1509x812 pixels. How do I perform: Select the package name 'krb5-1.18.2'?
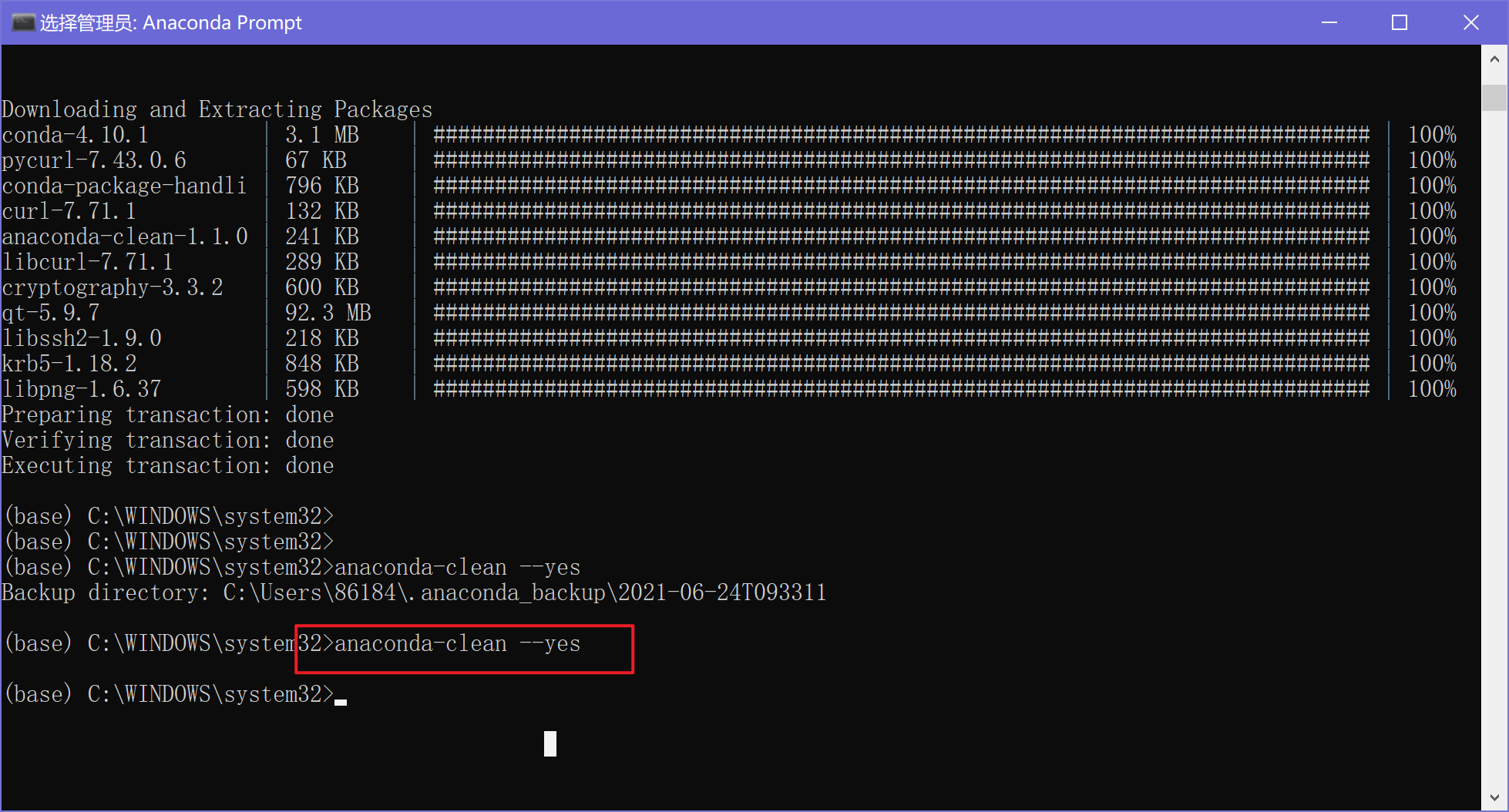(69, 364)
